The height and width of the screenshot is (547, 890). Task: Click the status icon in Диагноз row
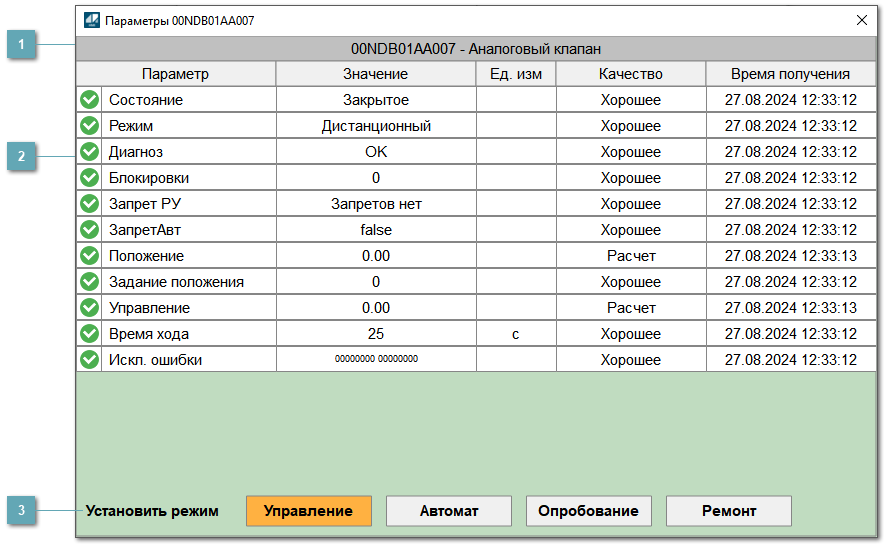pyautogui.click(x=89, y=152)
